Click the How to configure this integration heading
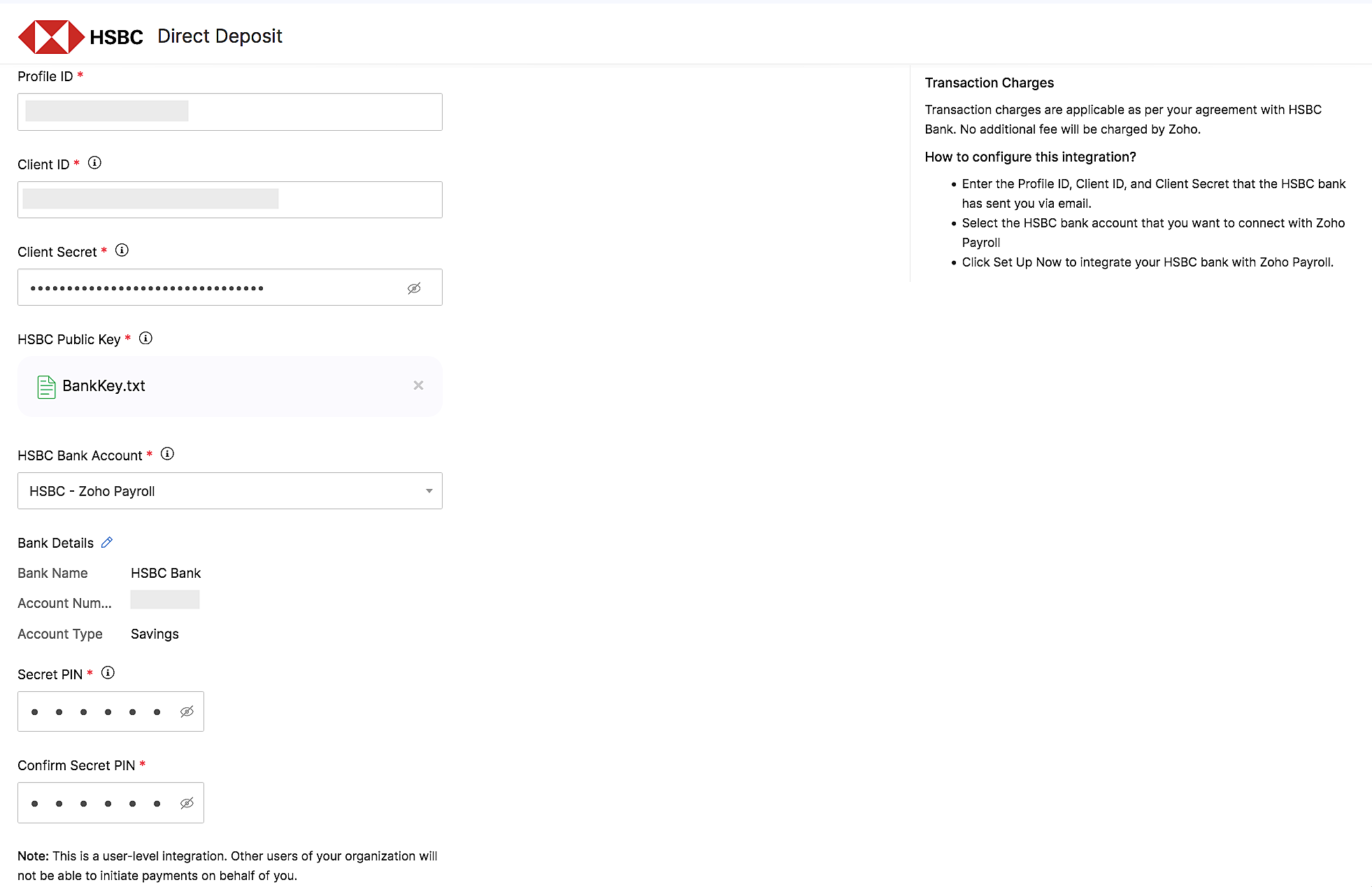The height and width of the screenshot is (887, 1372). point(1029,157)
